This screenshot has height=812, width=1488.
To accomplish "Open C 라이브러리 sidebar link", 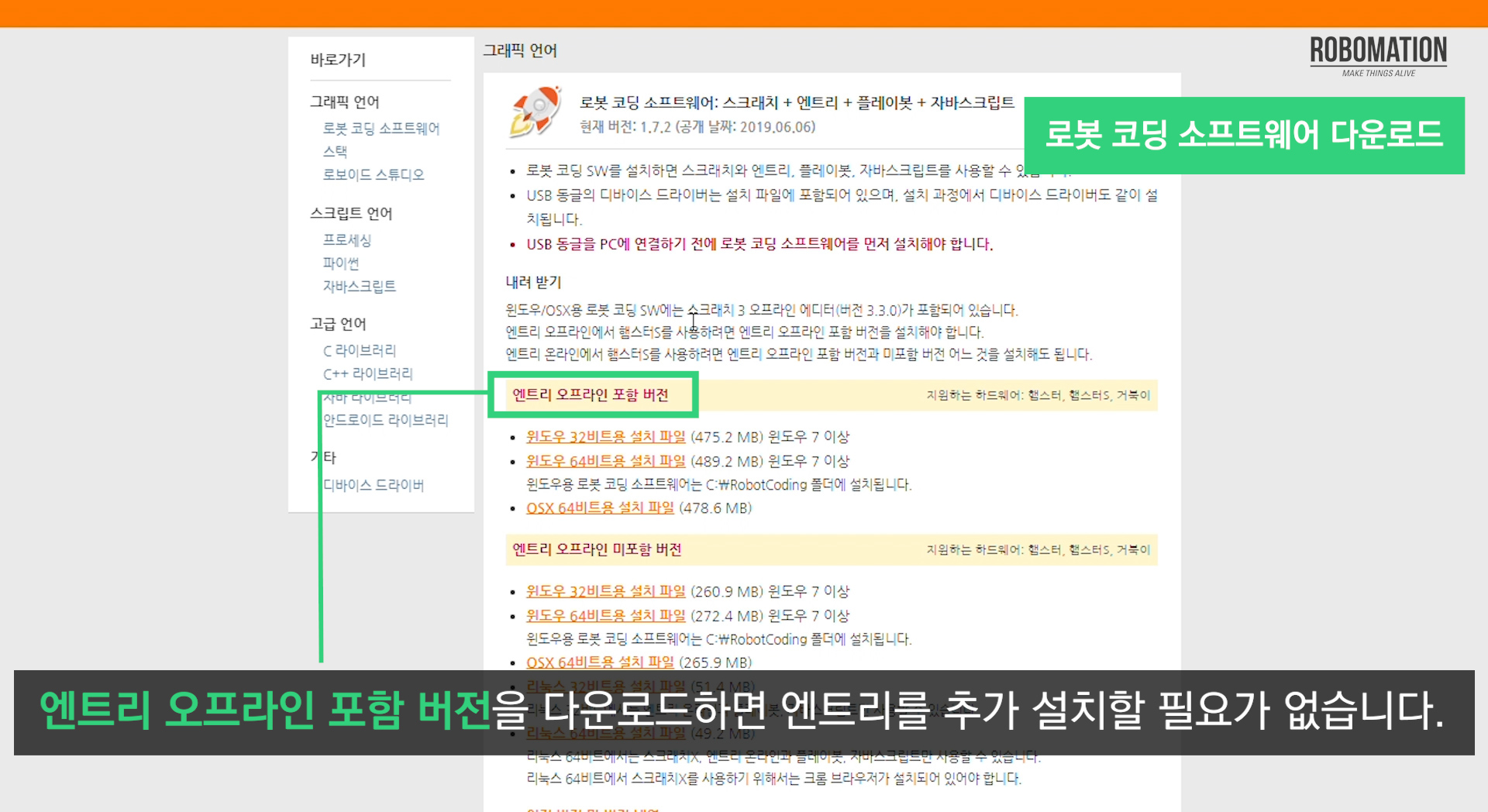I will click(x=360, y=351).
